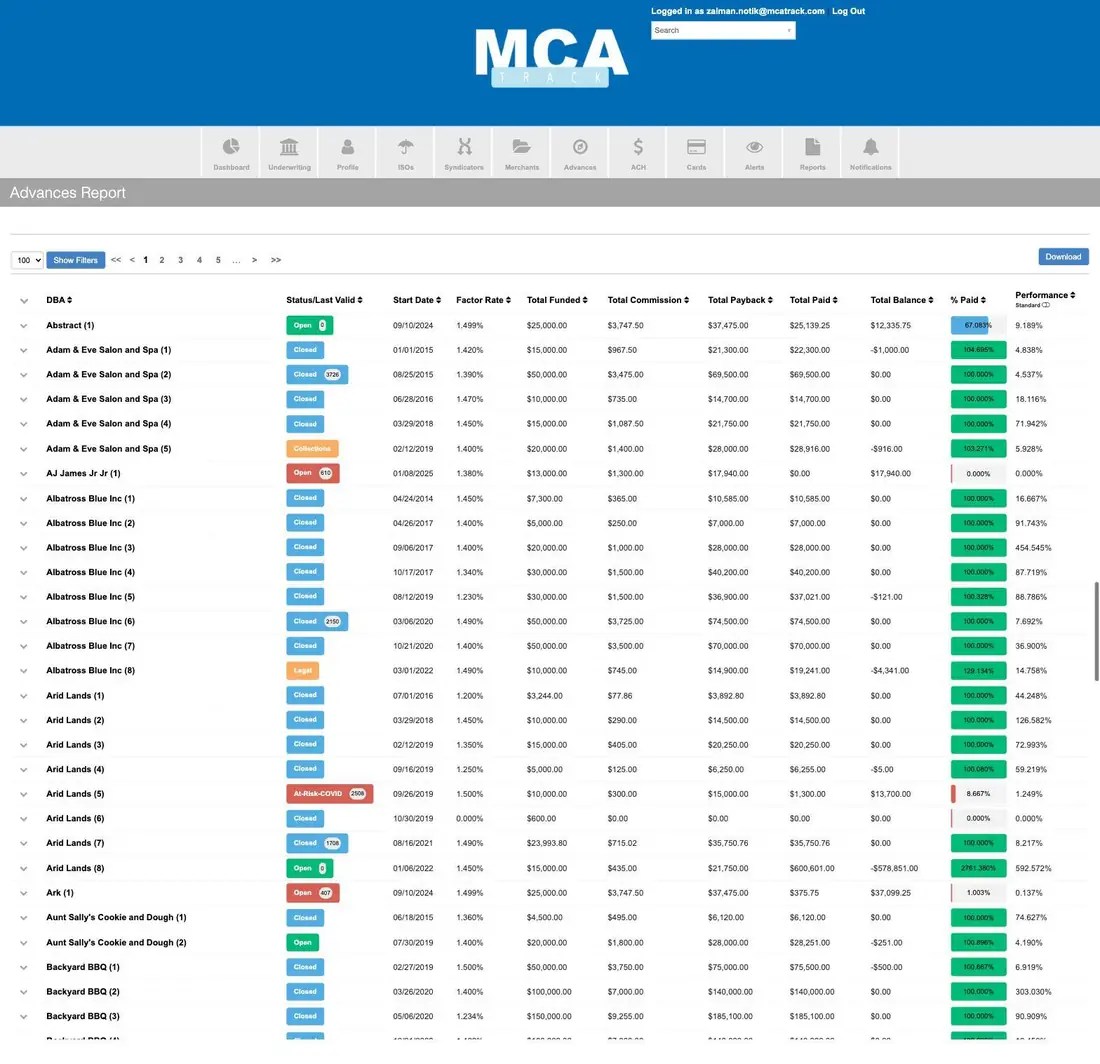Sort by Total Funded column
This screenshot has width=1100, height=1064.
point(557,300)
